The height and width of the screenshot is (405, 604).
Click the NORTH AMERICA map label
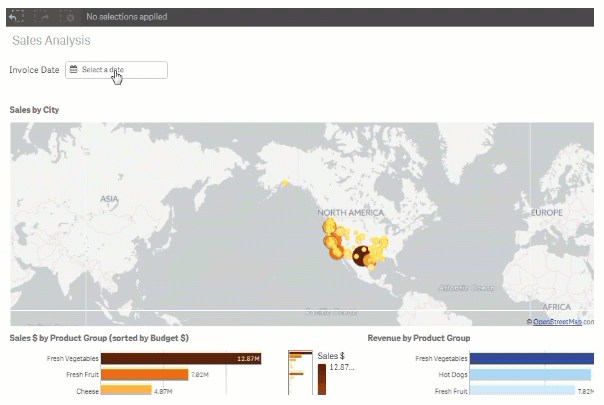pyautogui.click(x=351, y=212)
